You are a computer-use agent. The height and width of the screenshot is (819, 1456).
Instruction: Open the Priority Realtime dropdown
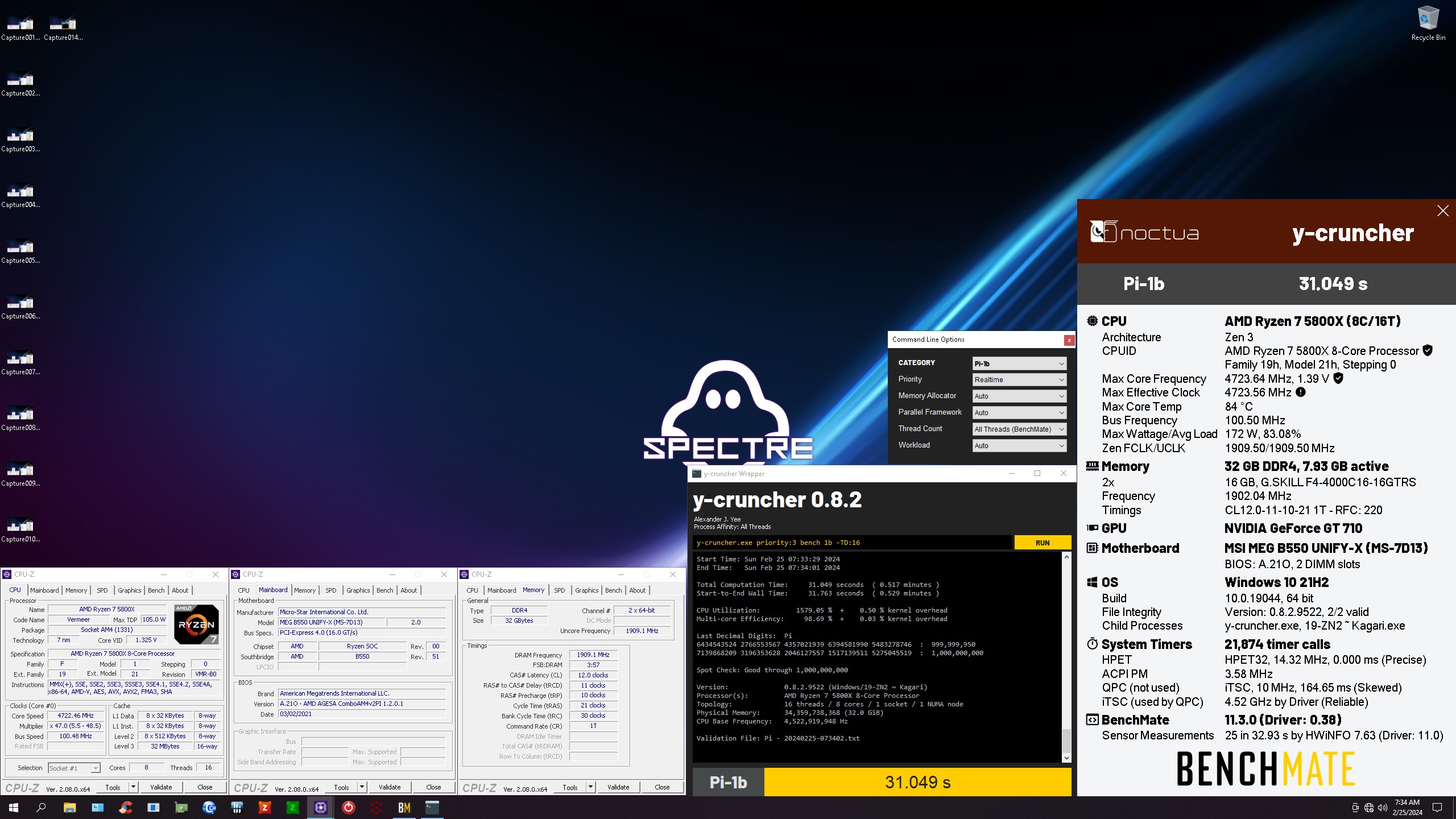1019,380
